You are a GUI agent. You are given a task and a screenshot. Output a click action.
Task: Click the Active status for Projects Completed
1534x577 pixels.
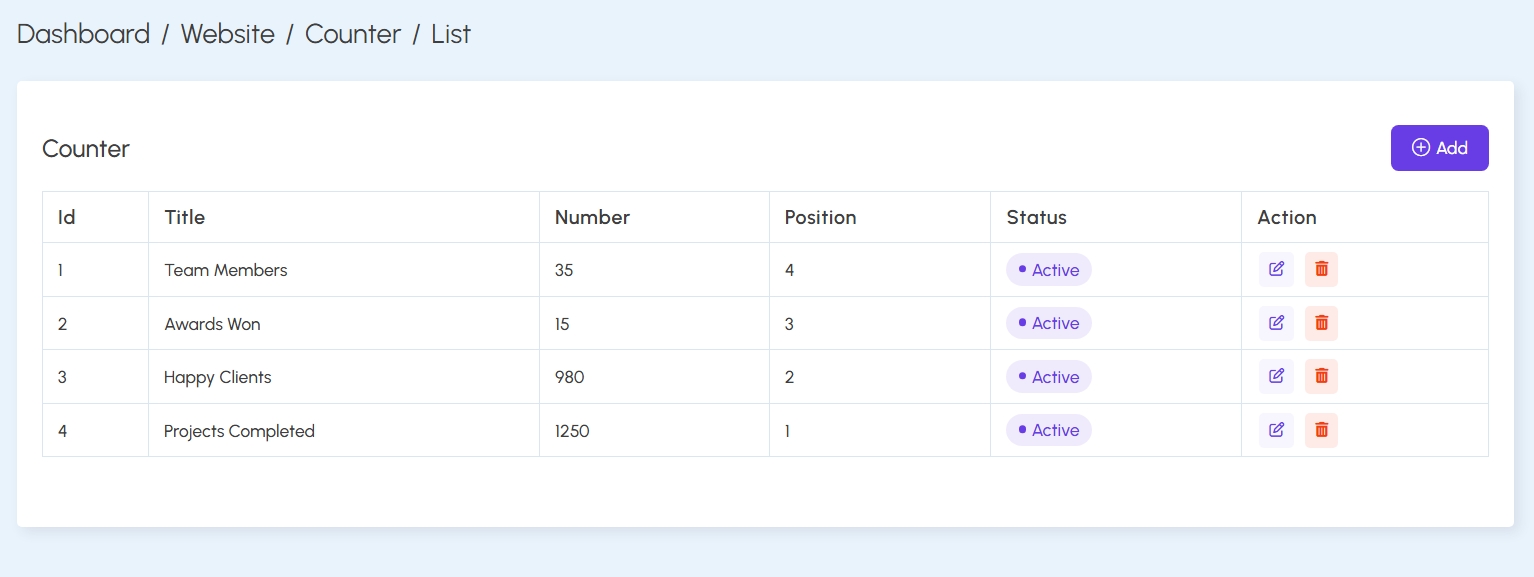[x=1048, y=430]
